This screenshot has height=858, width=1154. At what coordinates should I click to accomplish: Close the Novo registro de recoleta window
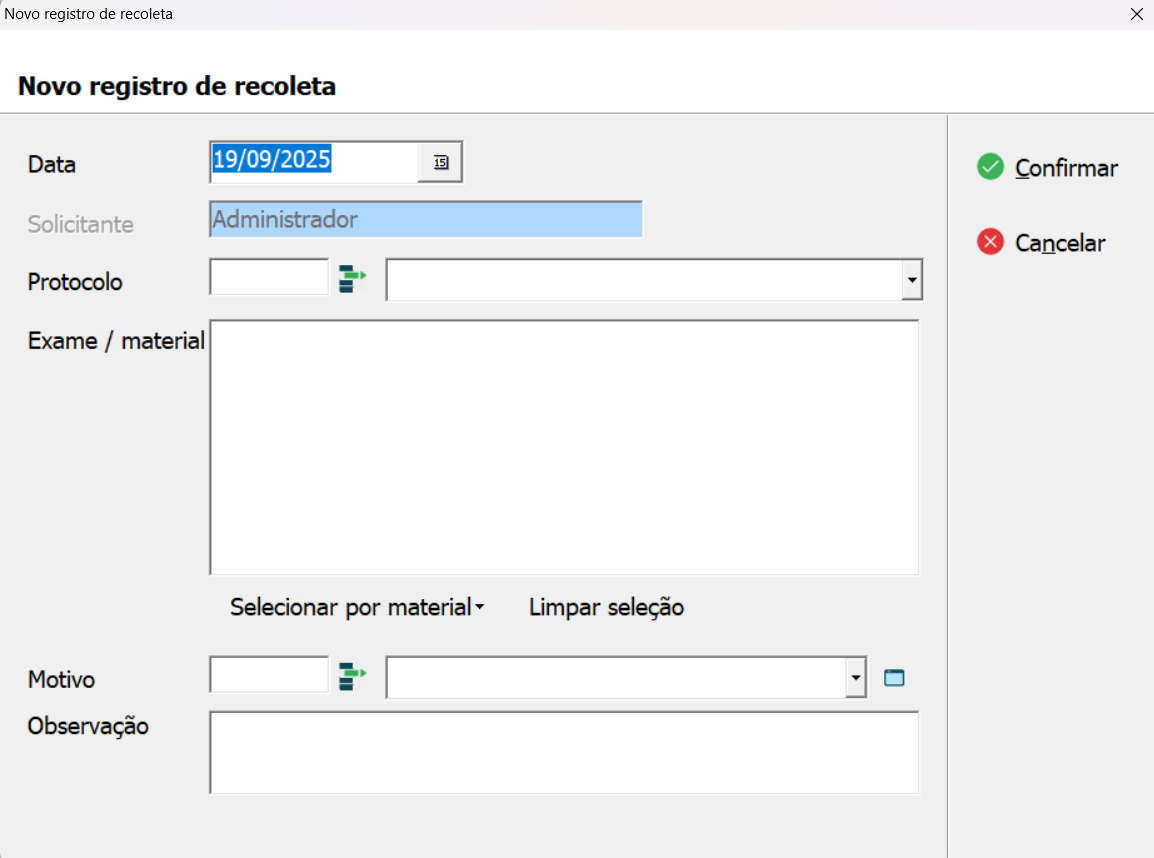(x=1136, y=14)
